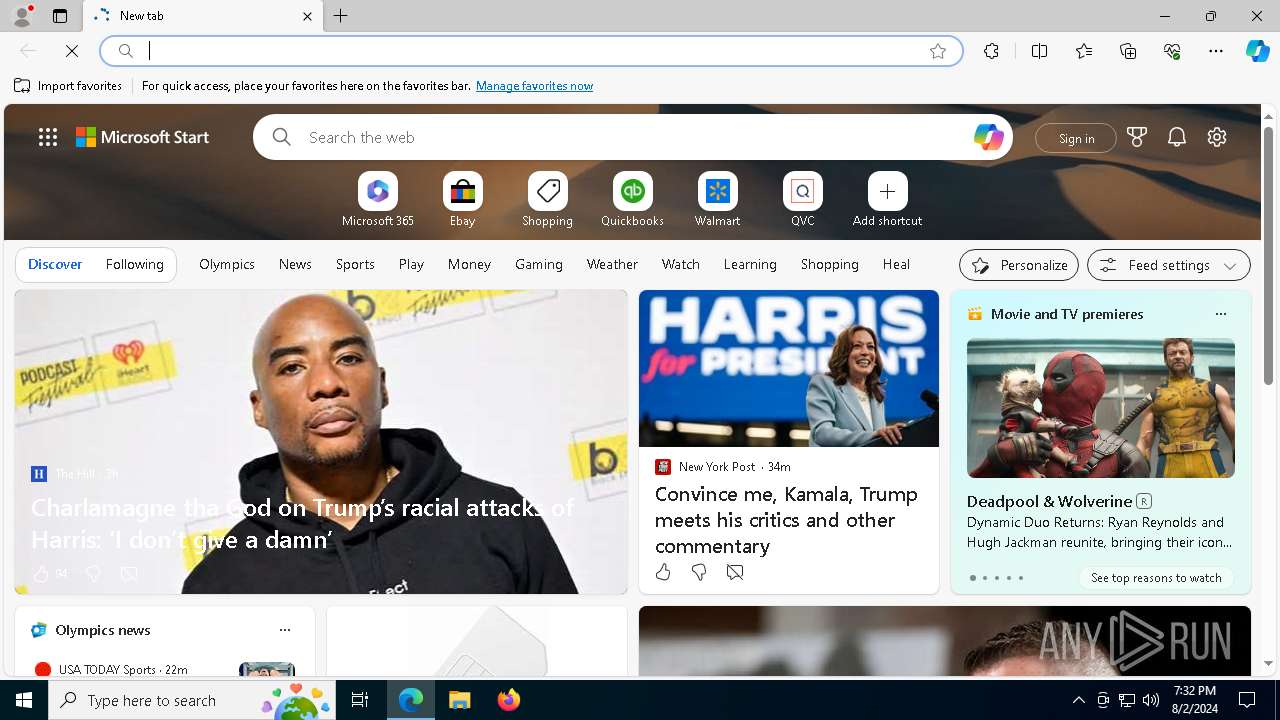This screenshot has height=720, width=1280.
Task: Stop loading the page
Action: [72, 50]
